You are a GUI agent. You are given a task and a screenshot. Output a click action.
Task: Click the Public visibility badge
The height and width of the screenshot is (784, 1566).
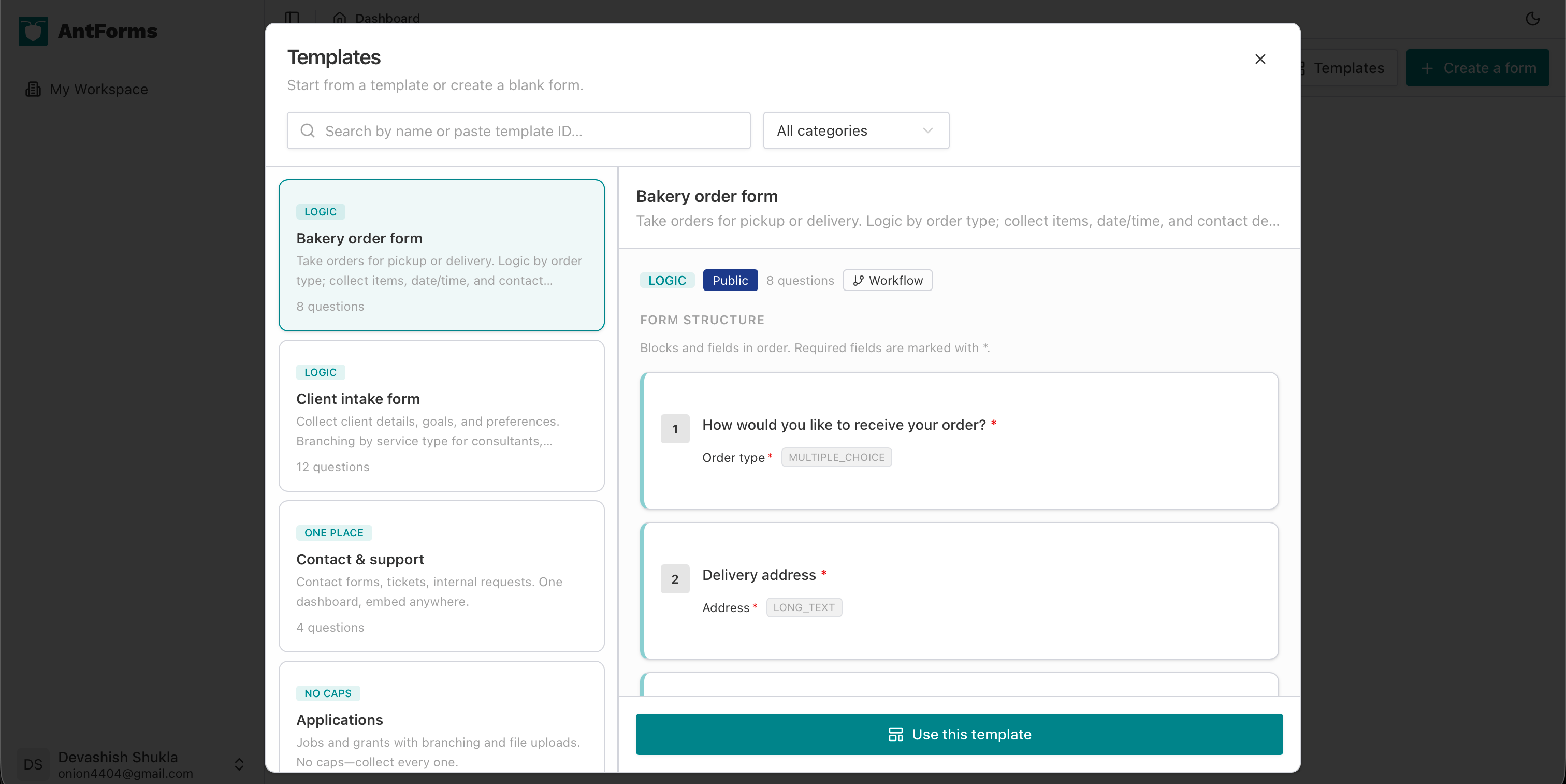pos(730,280)
